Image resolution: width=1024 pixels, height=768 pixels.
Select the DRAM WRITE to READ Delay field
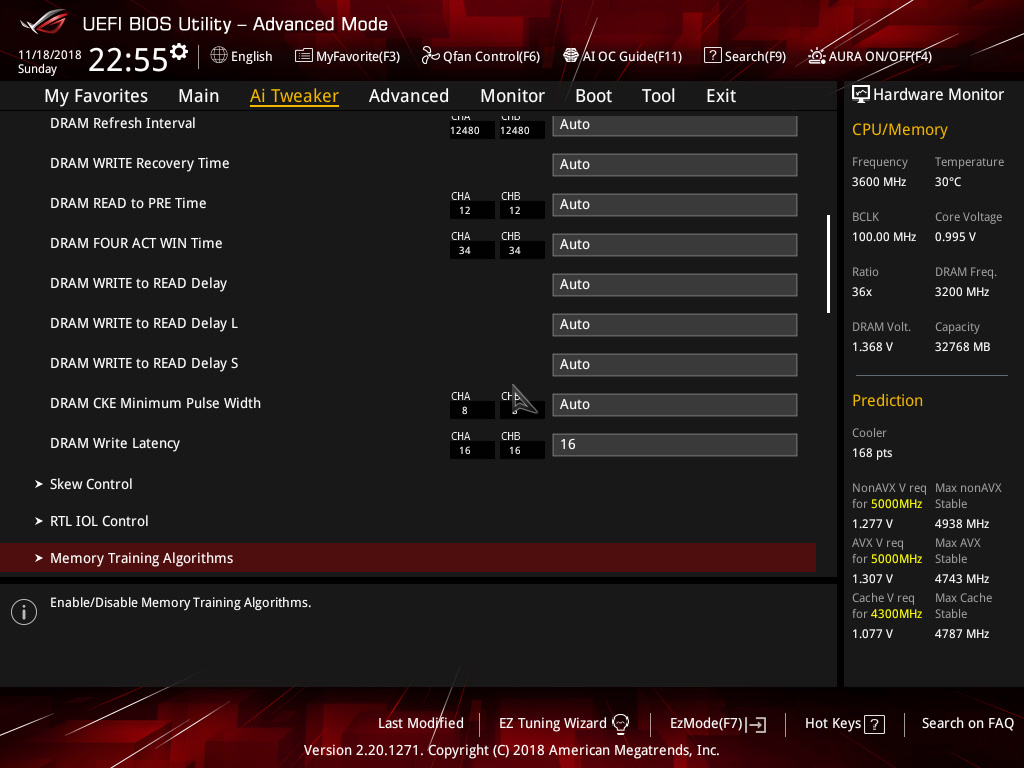pos(675,285)
